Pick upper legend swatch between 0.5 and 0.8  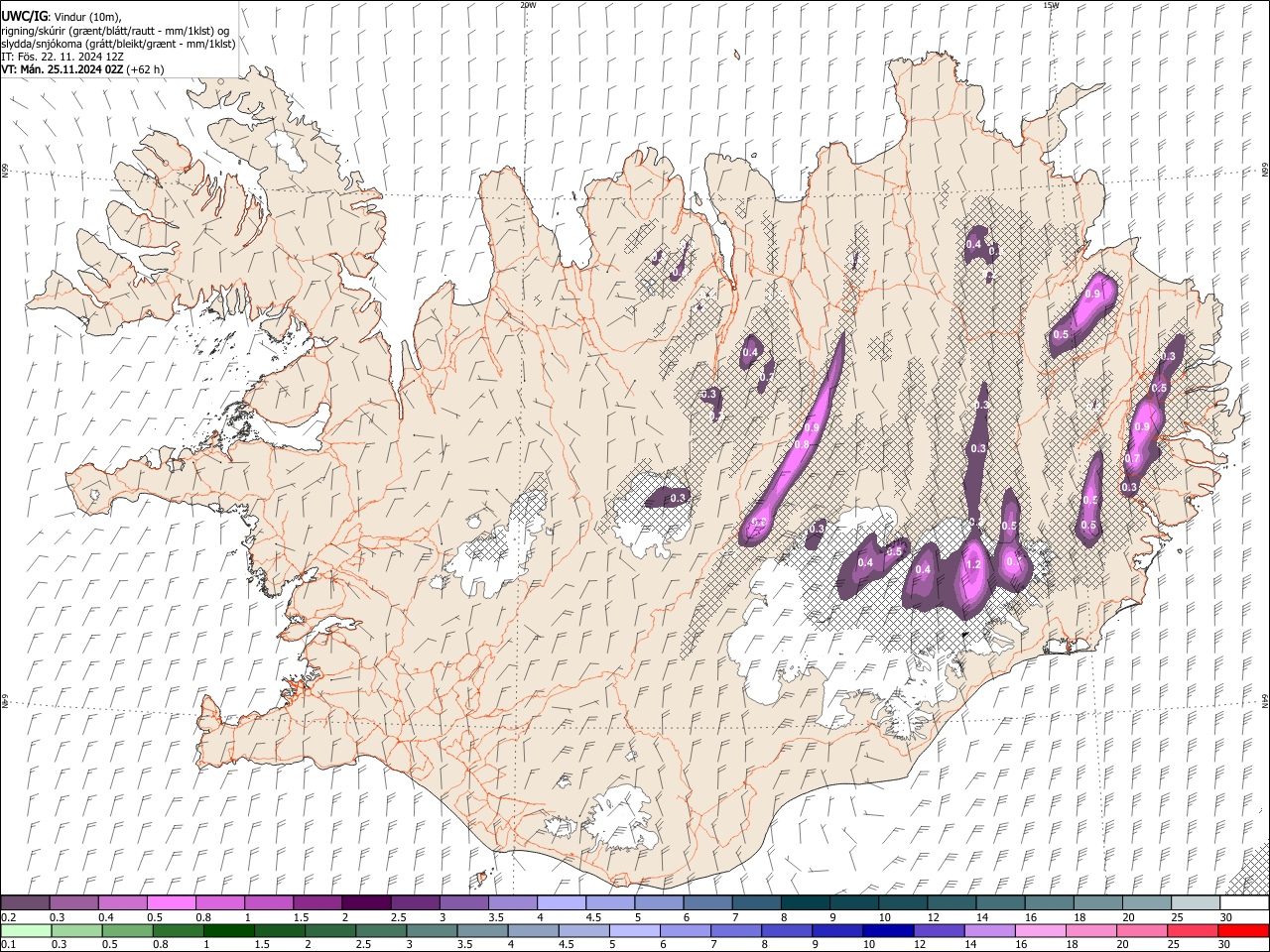[x=171, y=902]
